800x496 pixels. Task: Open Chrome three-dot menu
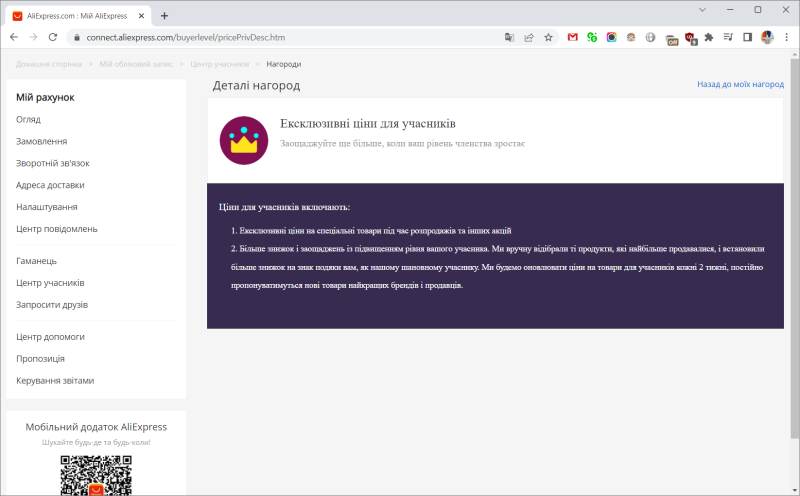tap(786, 37)
